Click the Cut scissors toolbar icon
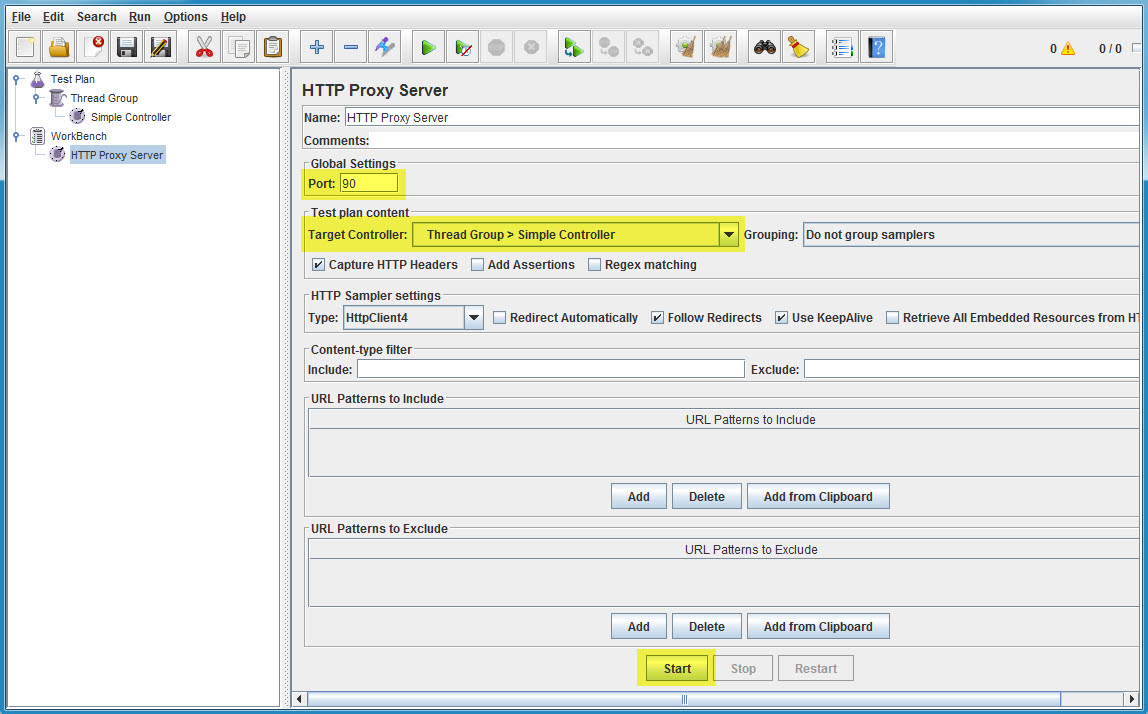This screenshot has width=1148, height=714. point(204,48)
